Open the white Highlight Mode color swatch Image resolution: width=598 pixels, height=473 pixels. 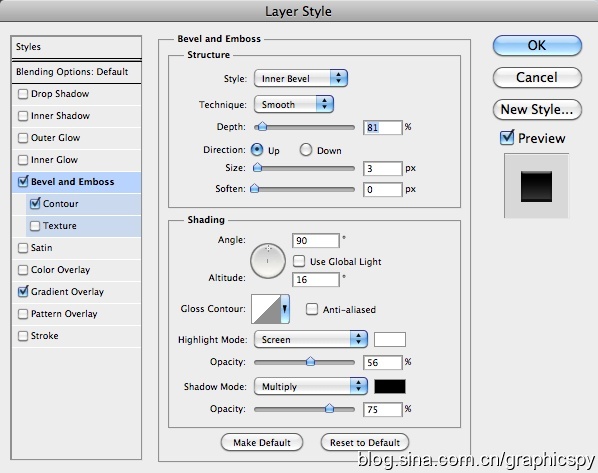pos(390,339)
